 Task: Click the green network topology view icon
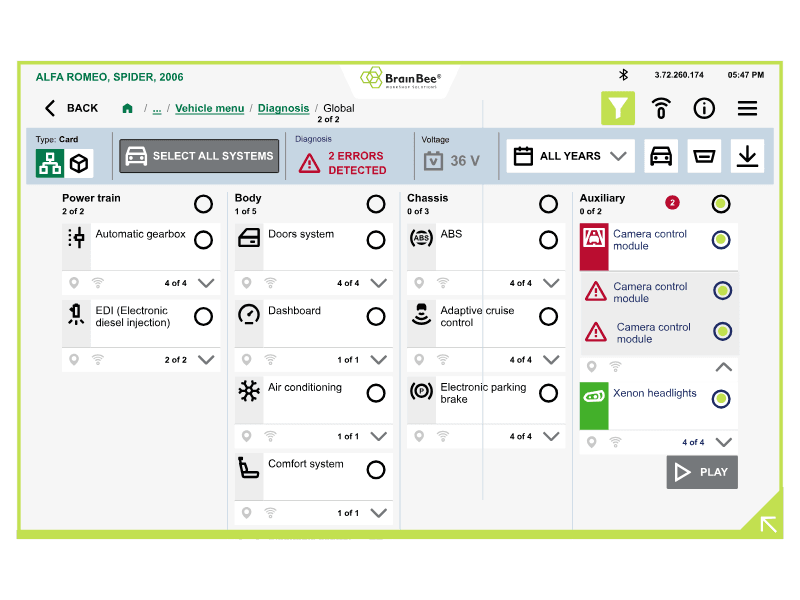(50, 163)
